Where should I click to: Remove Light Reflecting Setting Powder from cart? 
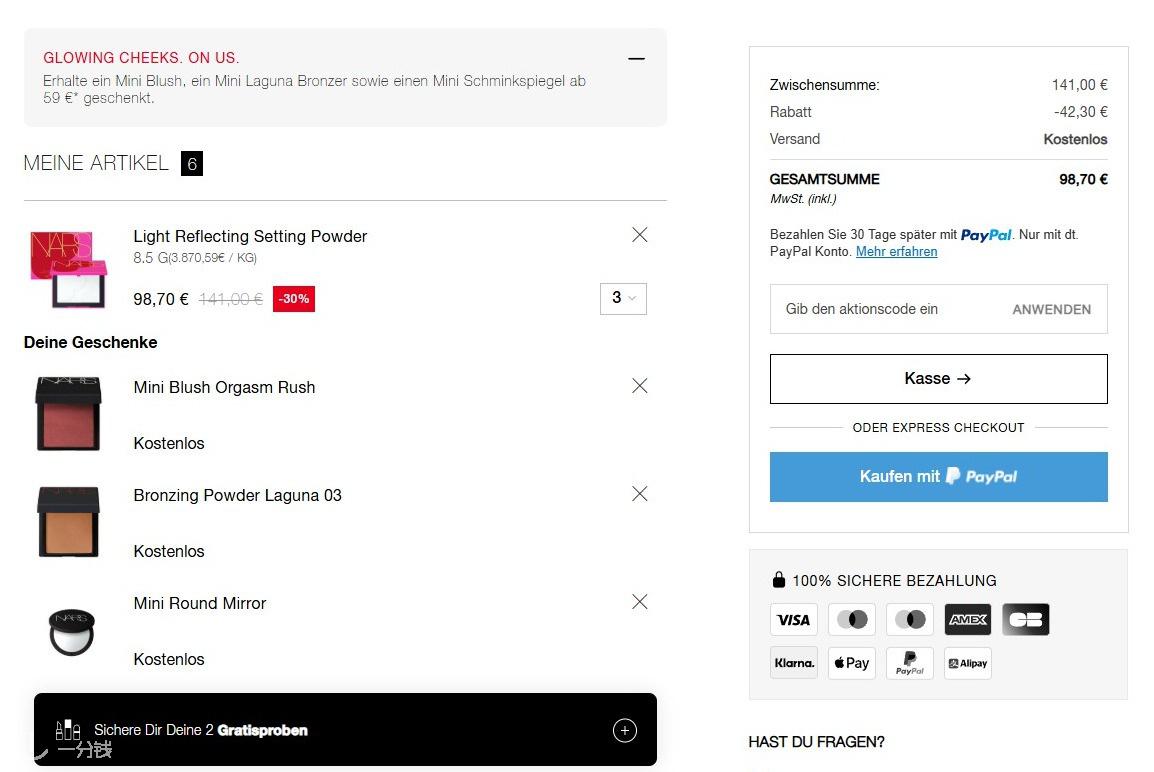[x=640, y=235]
